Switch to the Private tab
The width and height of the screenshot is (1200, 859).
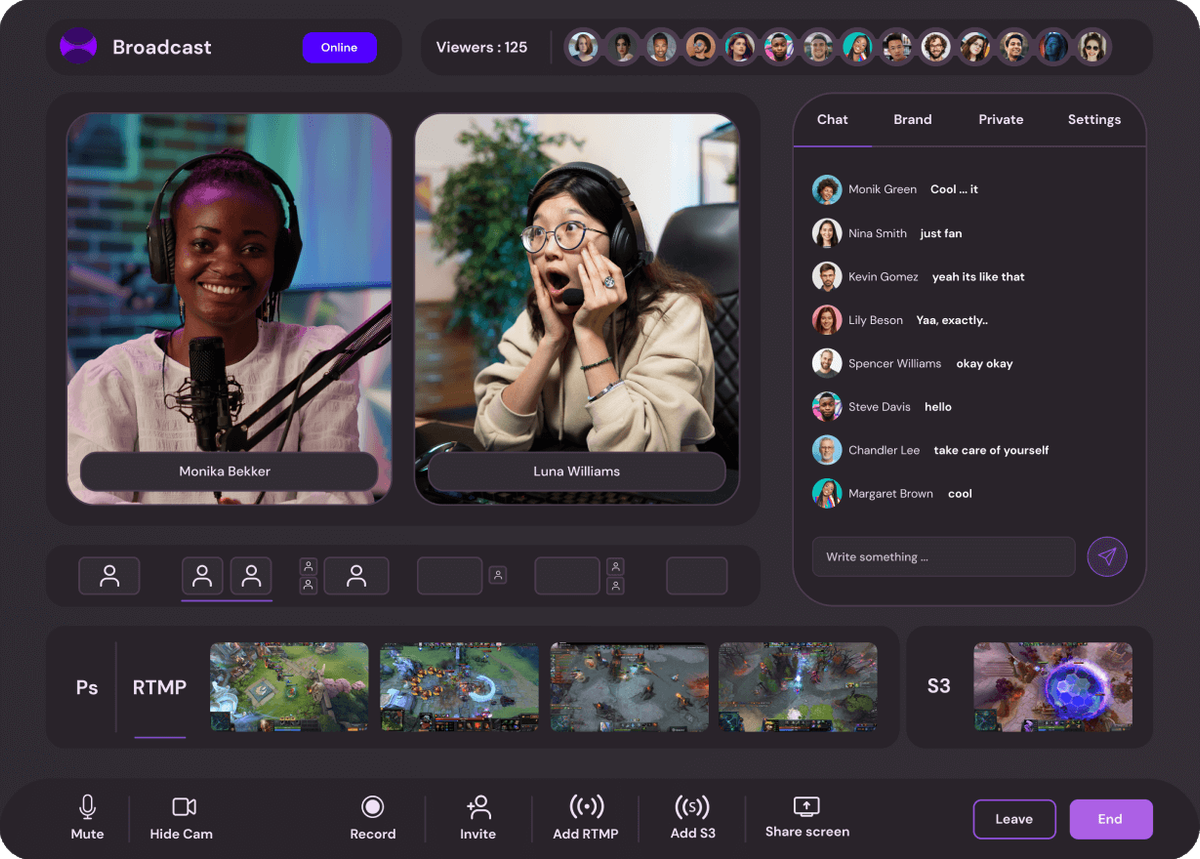pyautogui.click(x=1001, y=119)
